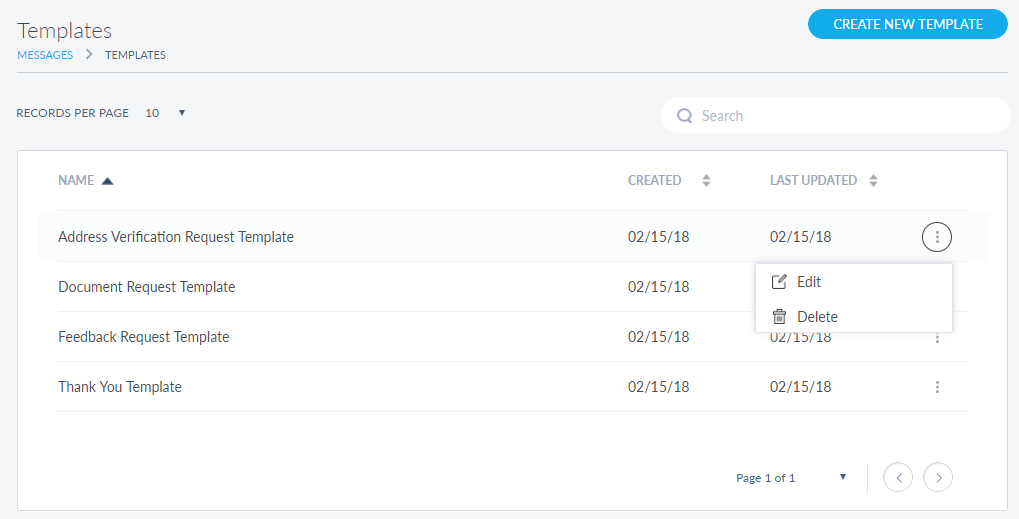Screen dimensions: 1019x519
Task: Open the Thank You Template three-dot menu
Action: click(937, 387)
